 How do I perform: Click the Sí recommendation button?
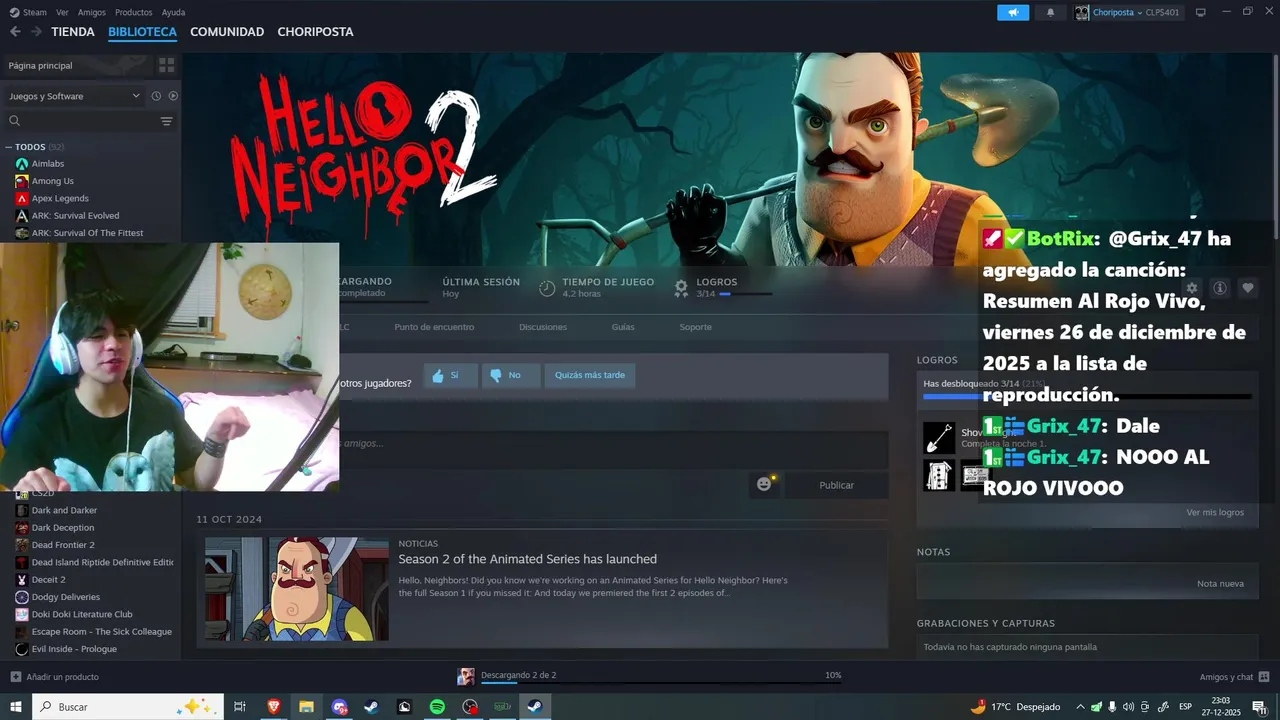(x=450, y=376)
